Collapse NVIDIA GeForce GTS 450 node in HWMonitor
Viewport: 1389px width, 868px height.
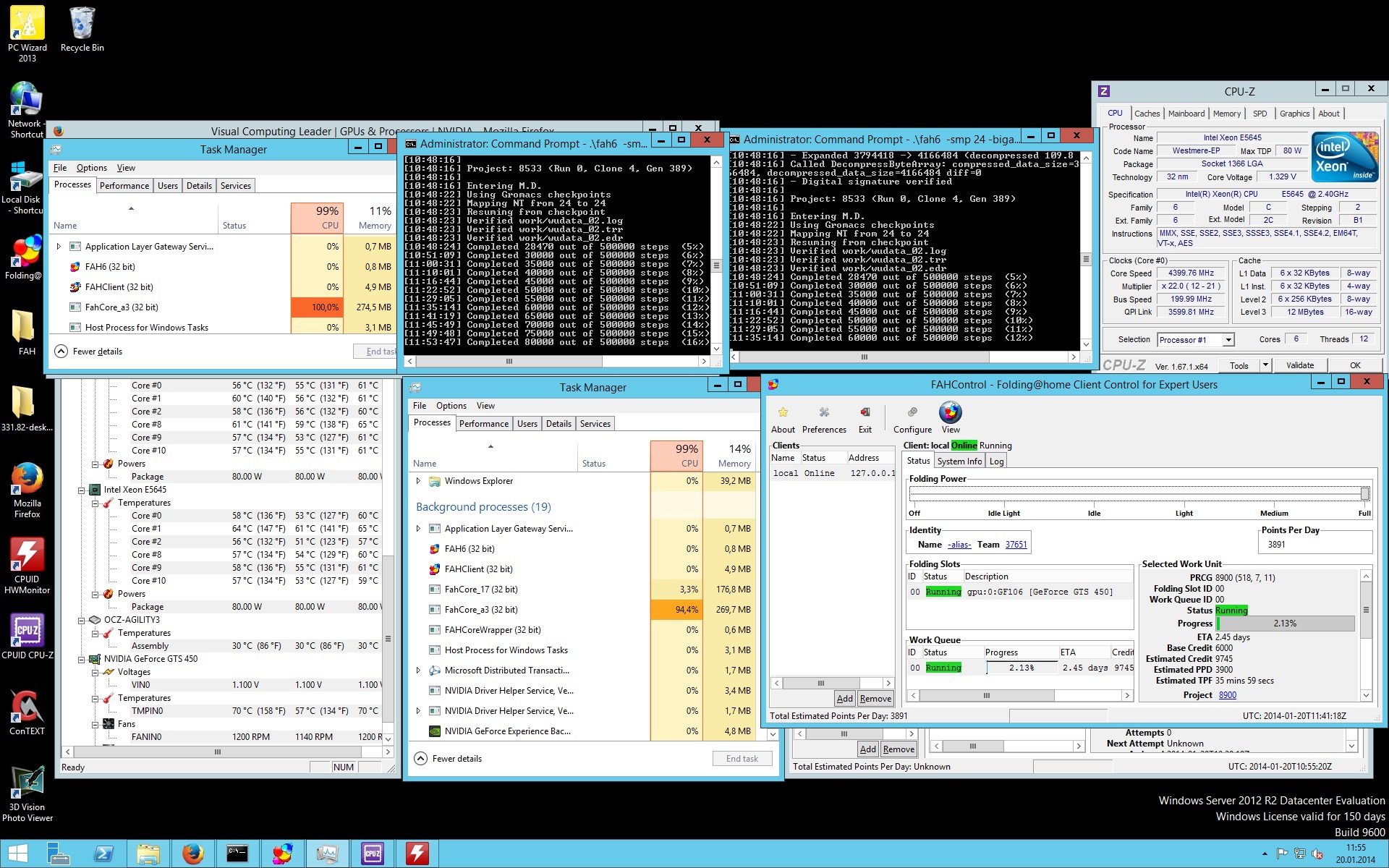[x=81, y=659]
